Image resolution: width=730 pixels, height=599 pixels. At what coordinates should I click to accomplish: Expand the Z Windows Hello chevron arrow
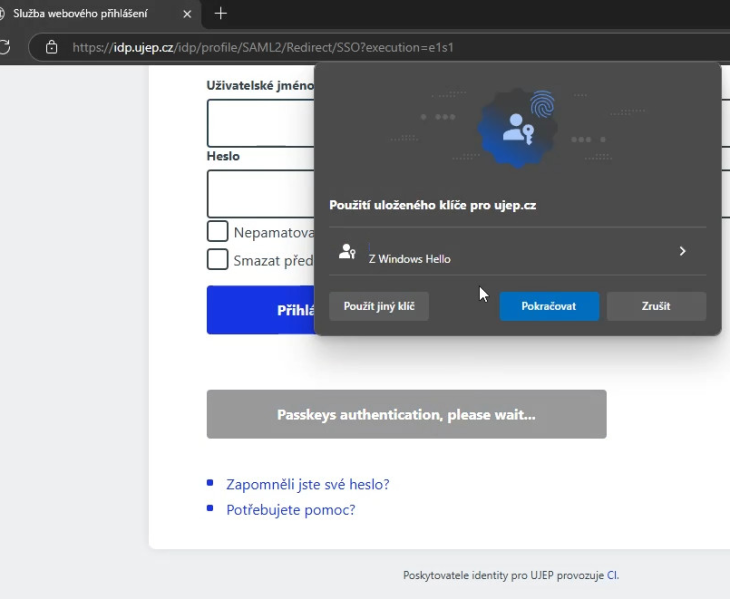tap(683, 251)
